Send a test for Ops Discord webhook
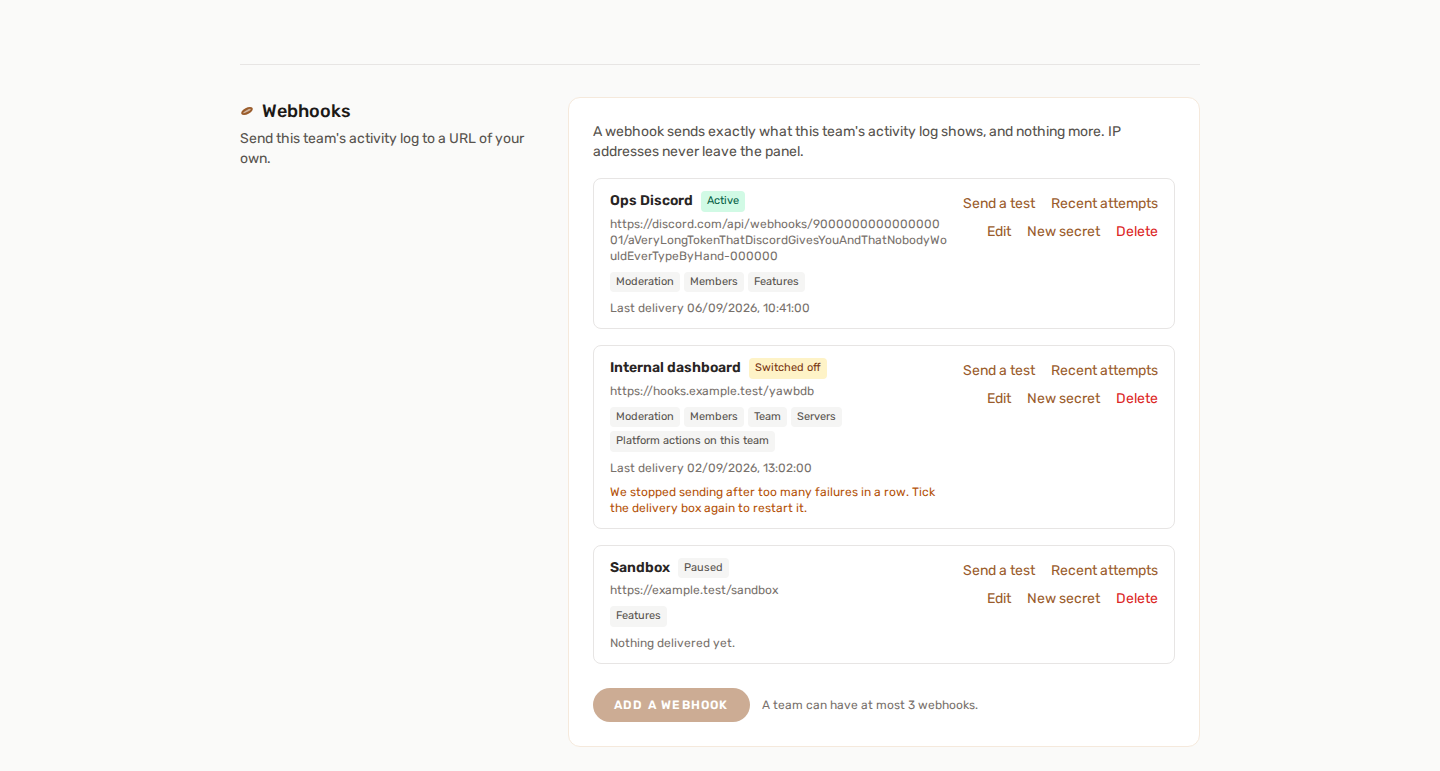1440x771 pixels. point(999,203)
